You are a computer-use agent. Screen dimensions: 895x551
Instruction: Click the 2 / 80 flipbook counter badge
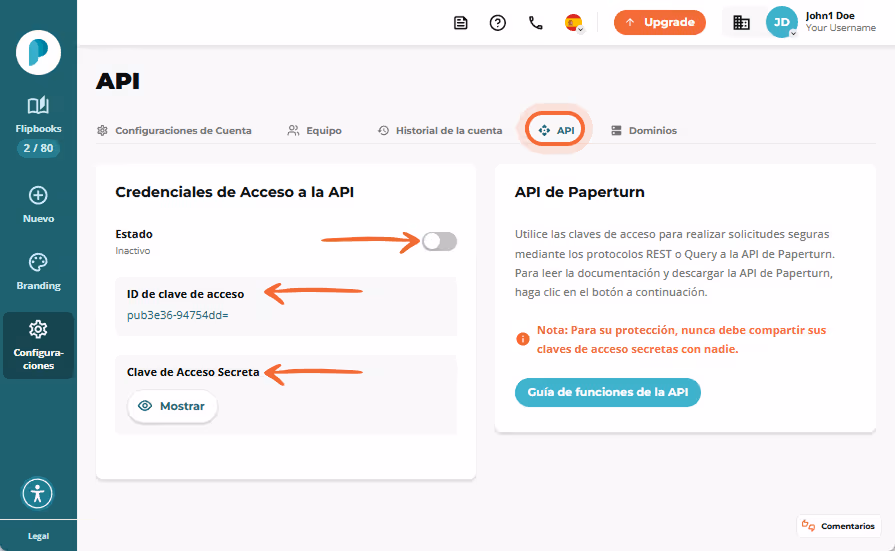coord(38,148)
